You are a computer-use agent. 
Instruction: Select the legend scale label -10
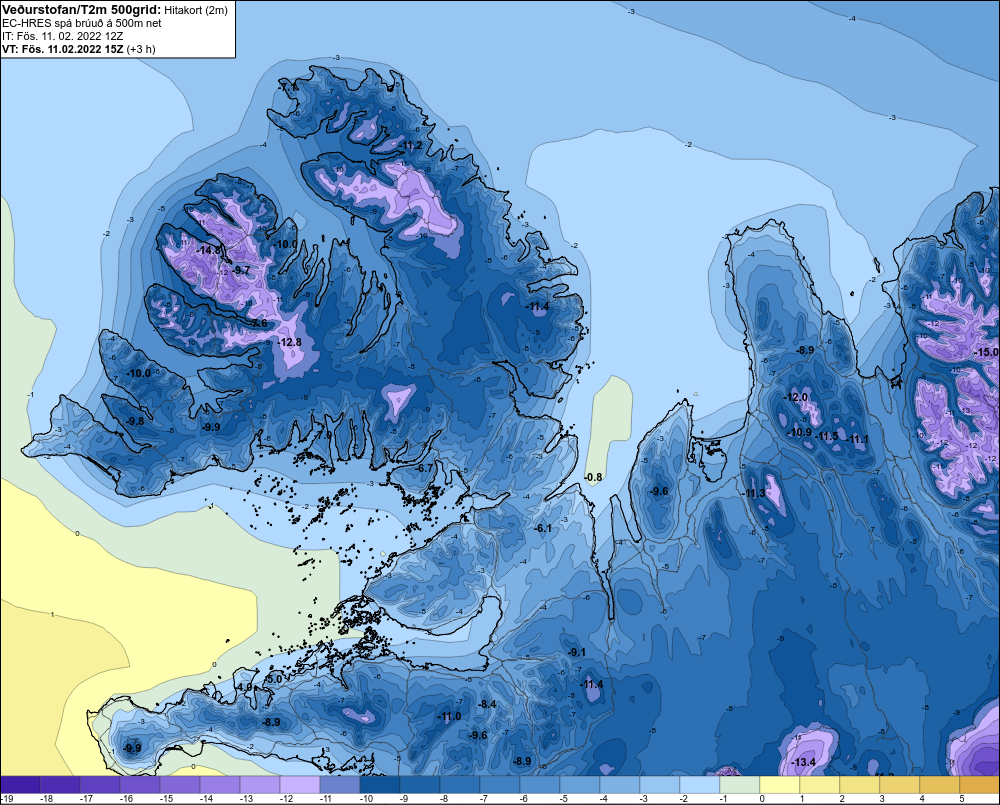pyautogui.click(x=366, y=799)
